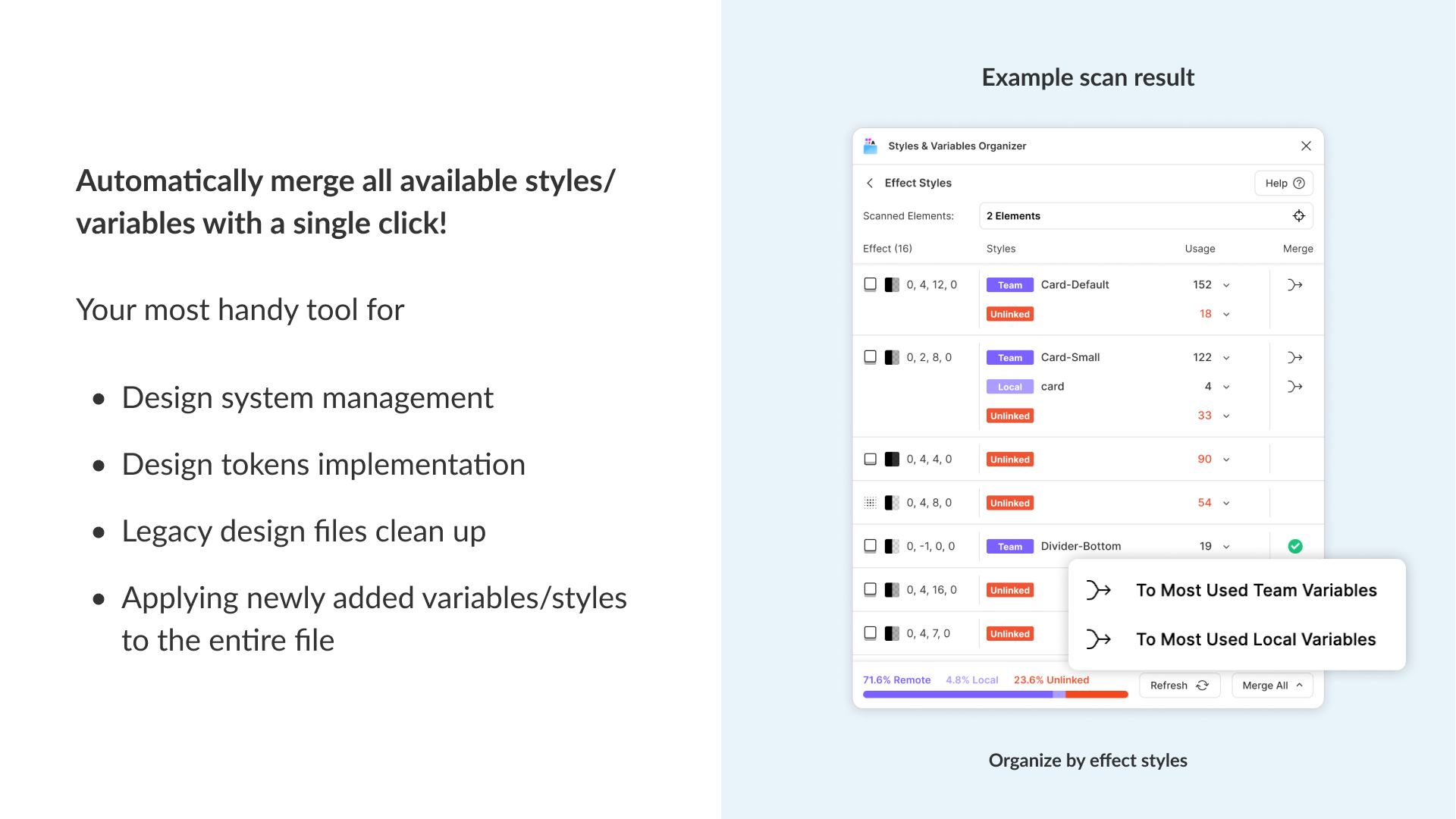Check the box for effect 0, 4, 16, 0

871,590
